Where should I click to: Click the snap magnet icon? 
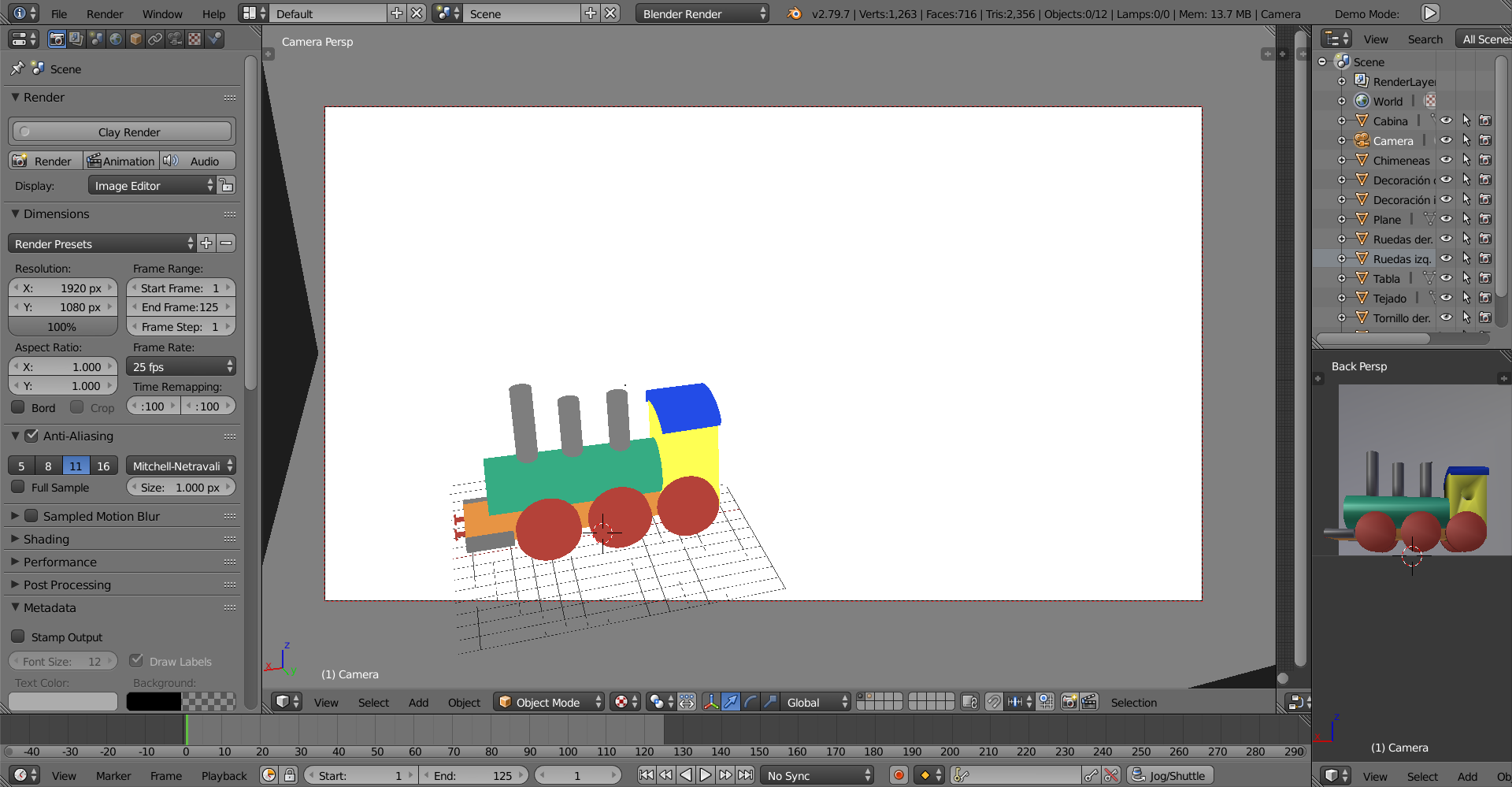[x=994, y=702]
